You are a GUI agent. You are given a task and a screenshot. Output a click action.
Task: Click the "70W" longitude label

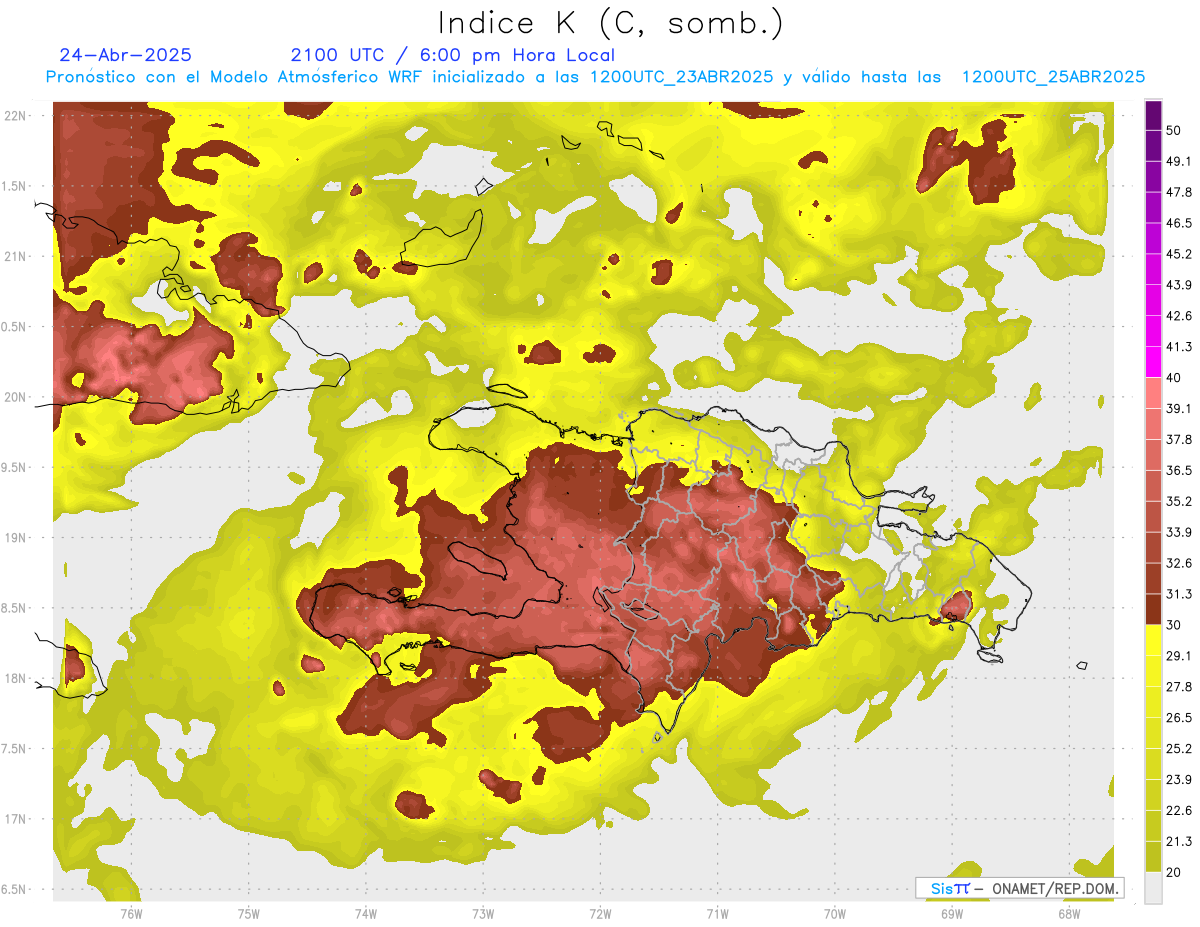click(834, 914)
